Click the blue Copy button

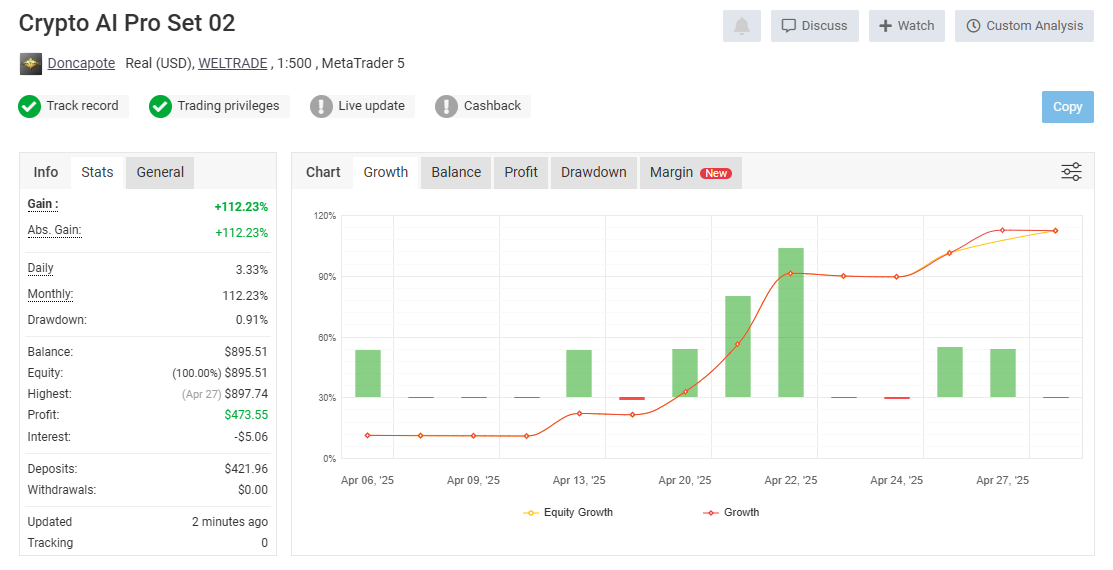1068,107
